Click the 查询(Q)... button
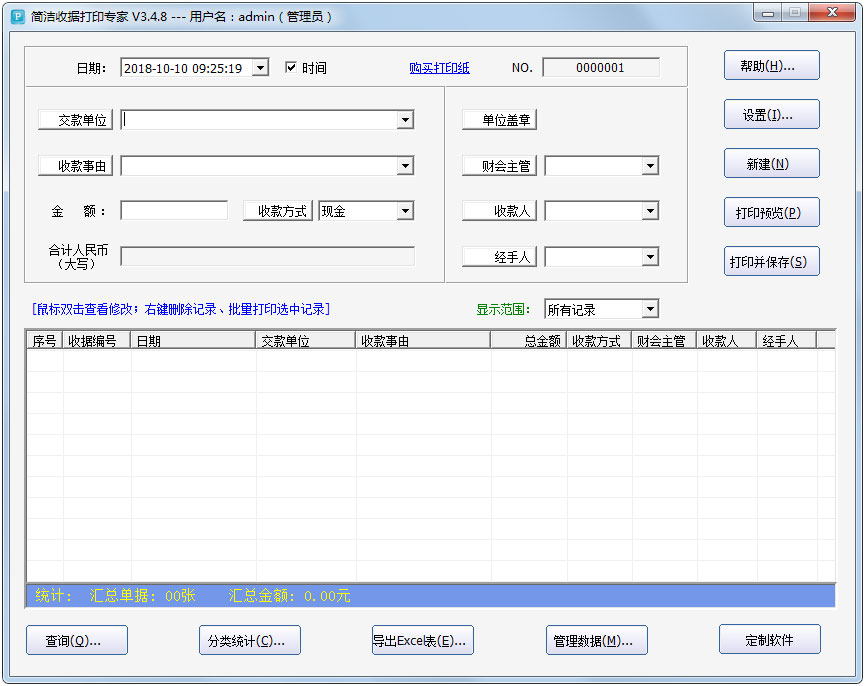866x686 pixels. tap(77, 640)
